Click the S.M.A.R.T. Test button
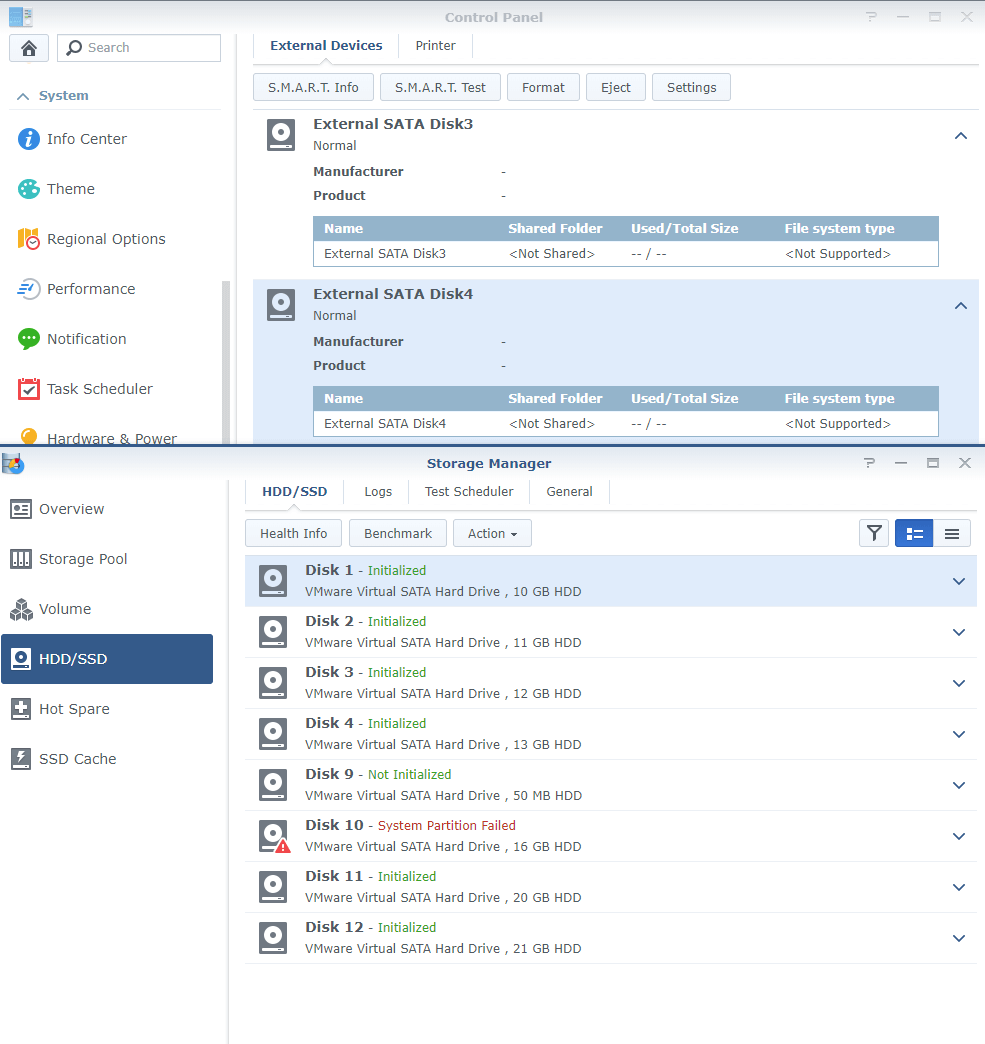The height and width of the screenshot is (1044, 985). [x=440, y=88]
